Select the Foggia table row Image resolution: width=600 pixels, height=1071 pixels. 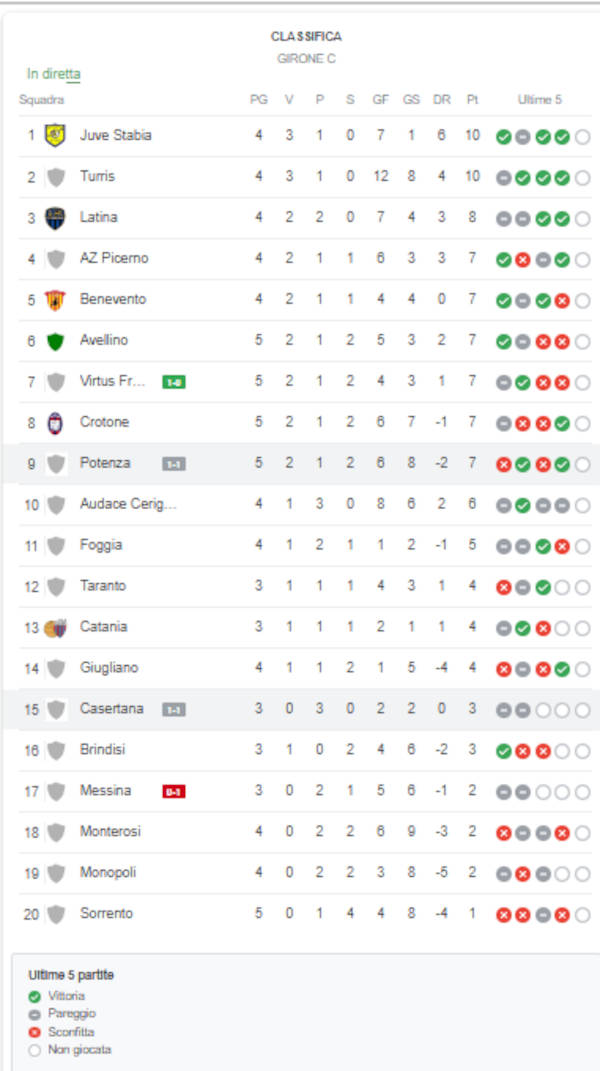[300, 545]
